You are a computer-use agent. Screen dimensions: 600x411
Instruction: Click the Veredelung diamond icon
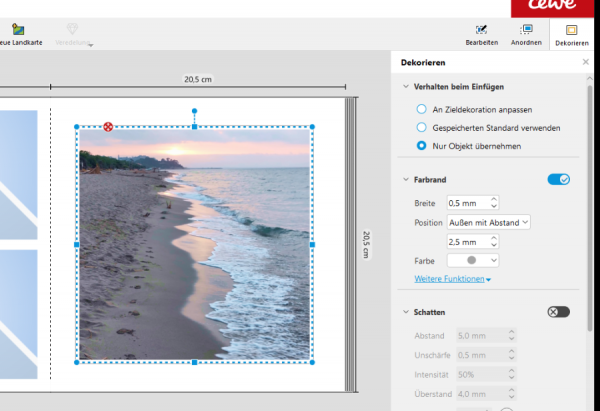tap(73, 31)
